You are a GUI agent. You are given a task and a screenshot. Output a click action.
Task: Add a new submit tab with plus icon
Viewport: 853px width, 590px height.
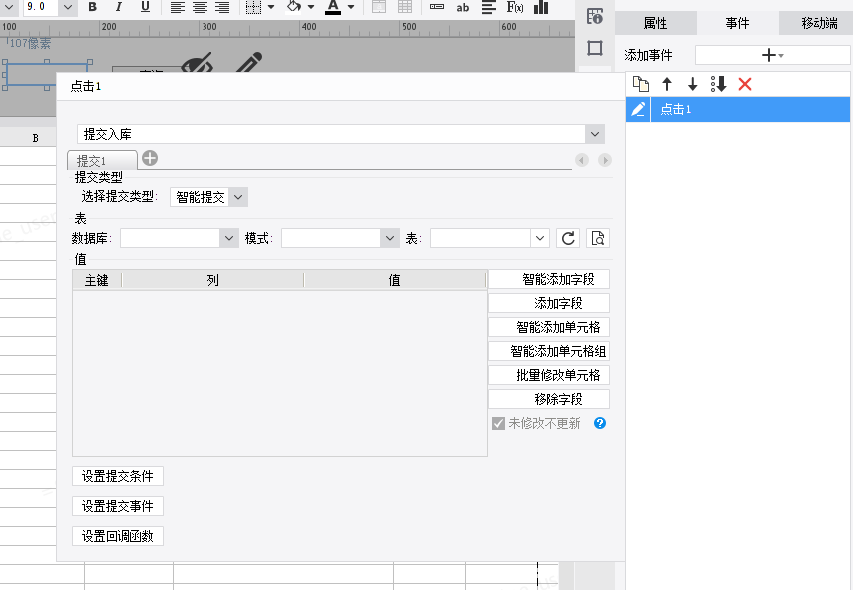[x=150, y=158]
